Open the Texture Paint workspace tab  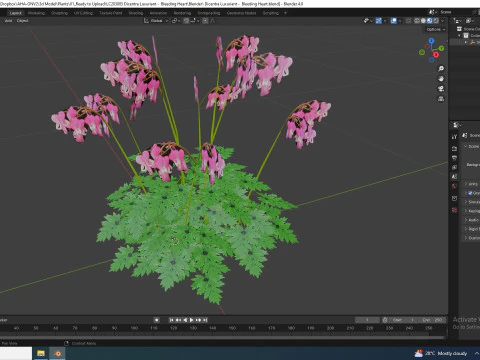tap(111, 13)
